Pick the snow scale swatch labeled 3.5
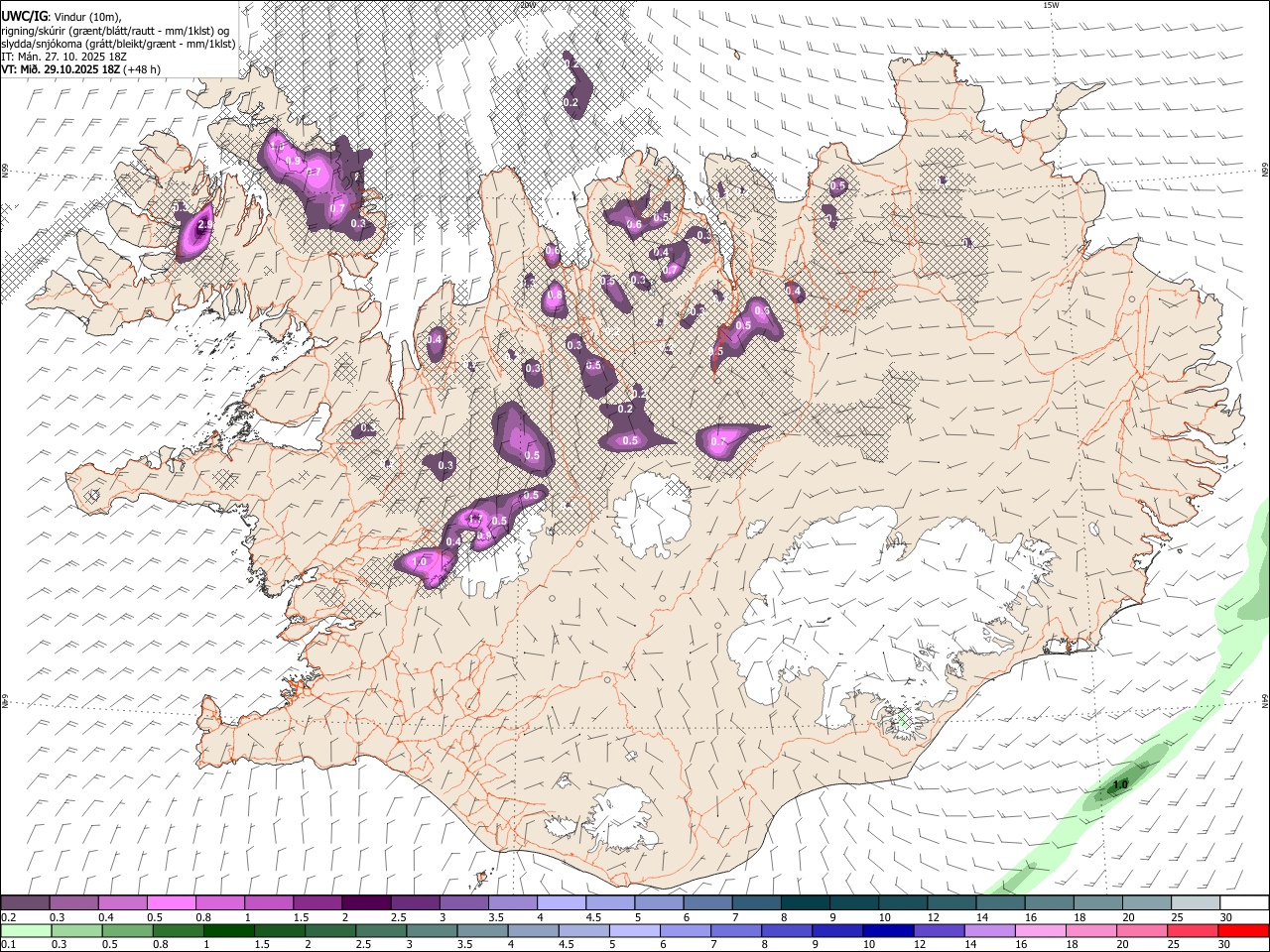The image size is (1270, 952). [512, 903]
